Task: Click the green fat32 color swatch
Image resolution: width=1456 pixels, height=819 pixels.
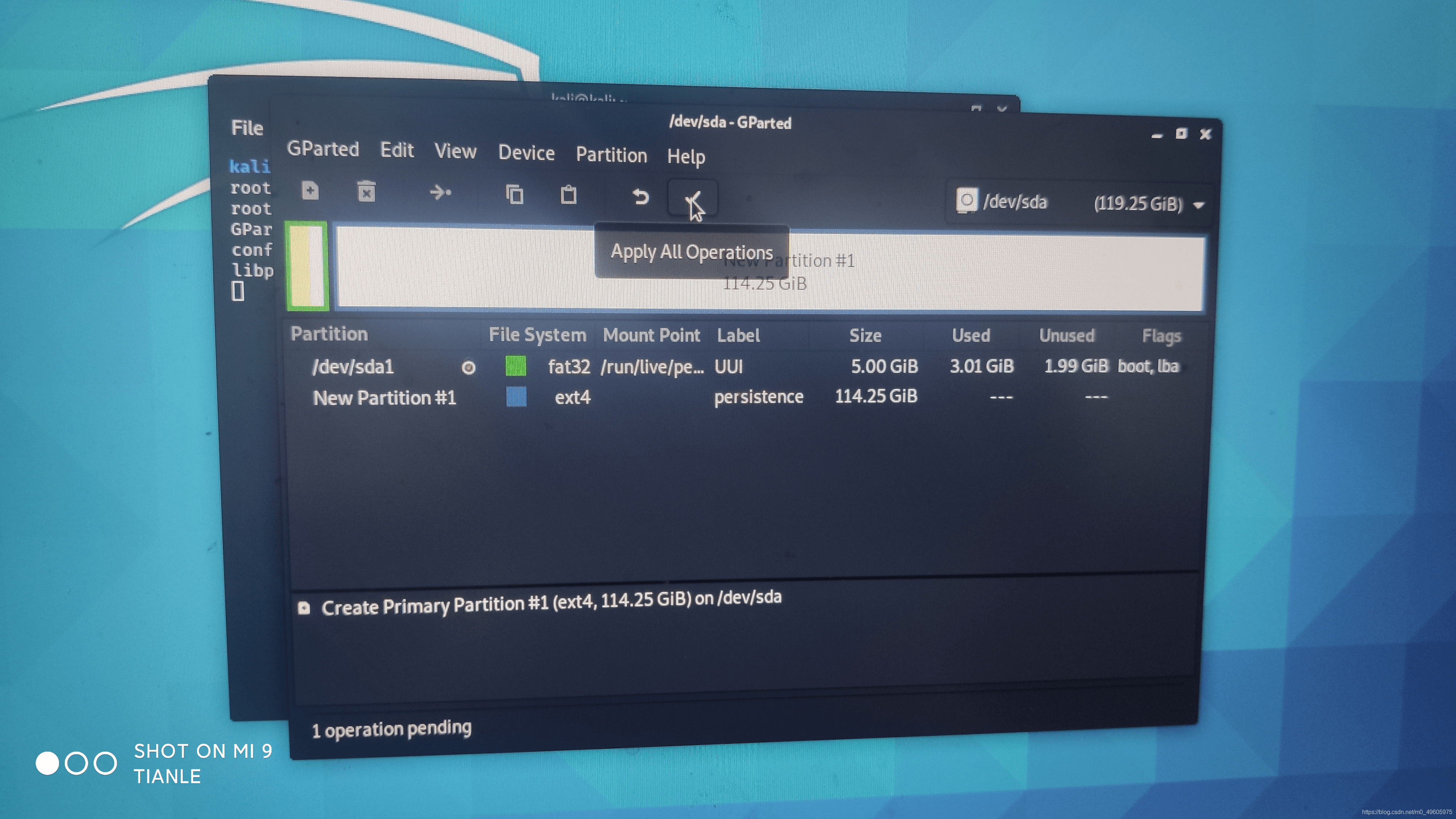Action: (x=515, y=366)
